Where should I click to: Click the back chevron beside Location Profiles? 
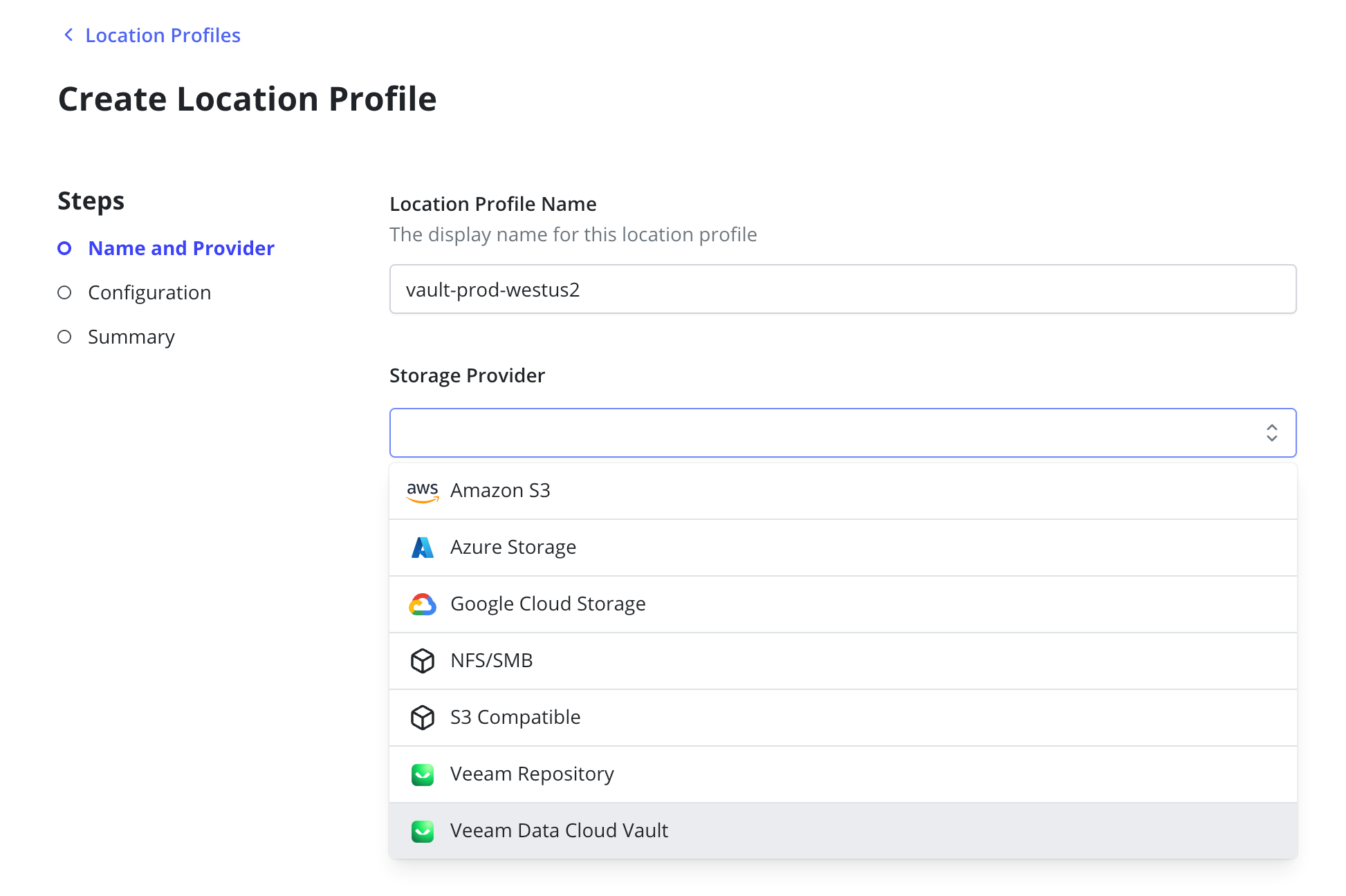[68, 35]
